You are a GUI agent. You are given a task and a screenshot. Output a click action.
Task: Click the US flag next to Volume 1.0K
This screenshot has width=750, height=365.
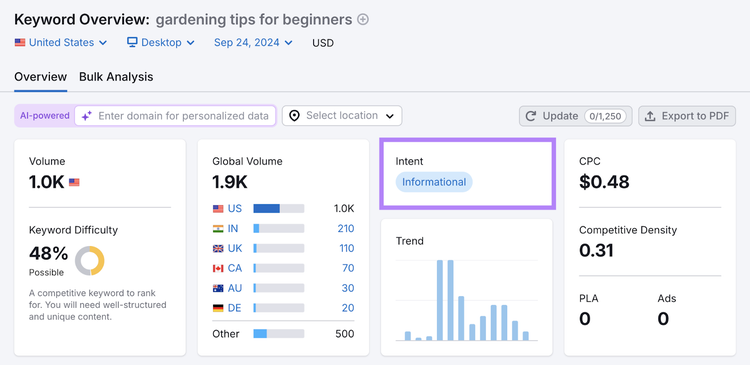pos(74,182)
